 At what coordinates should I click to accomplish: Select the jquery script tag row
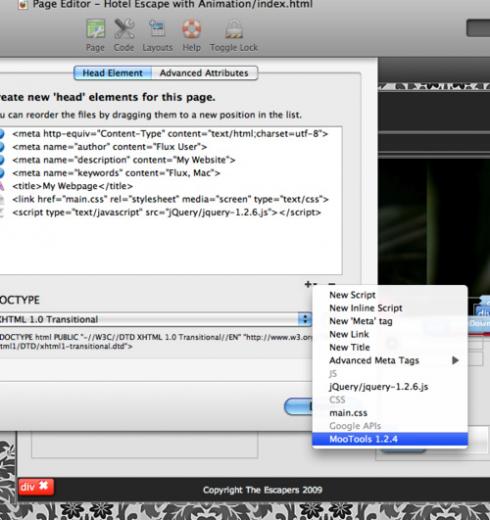(x=170, y=212)
